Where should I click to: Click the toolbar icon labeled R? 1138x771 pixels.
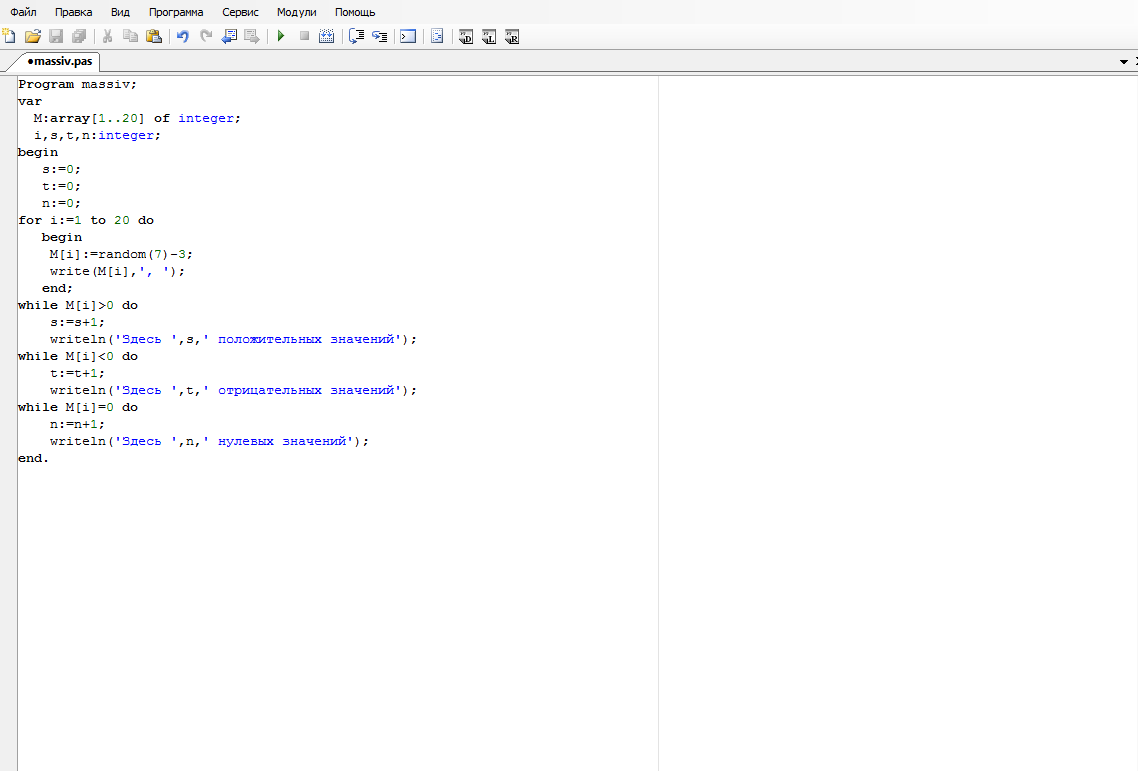(512, 37)
